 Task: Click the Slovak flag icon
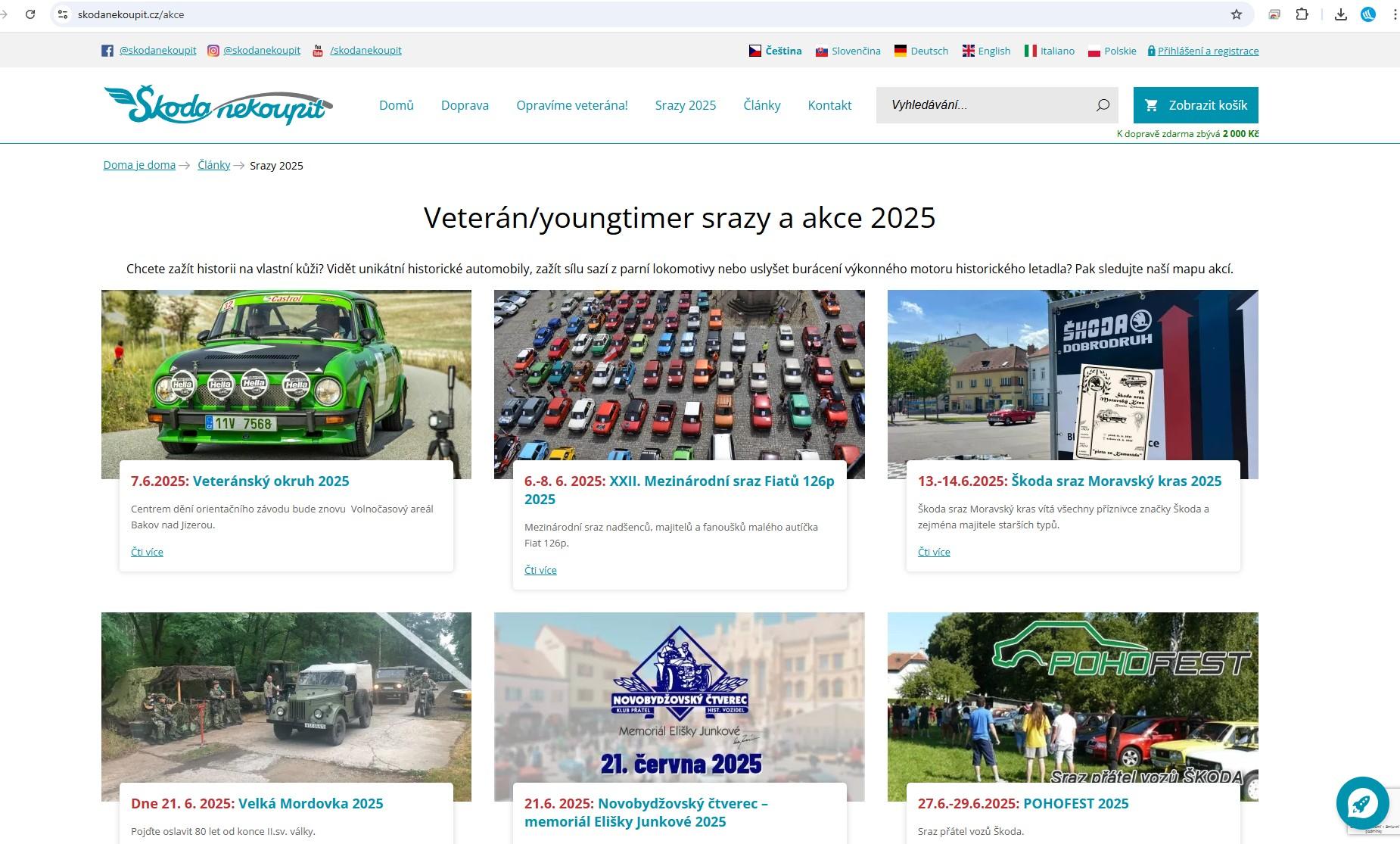(821, 51)
